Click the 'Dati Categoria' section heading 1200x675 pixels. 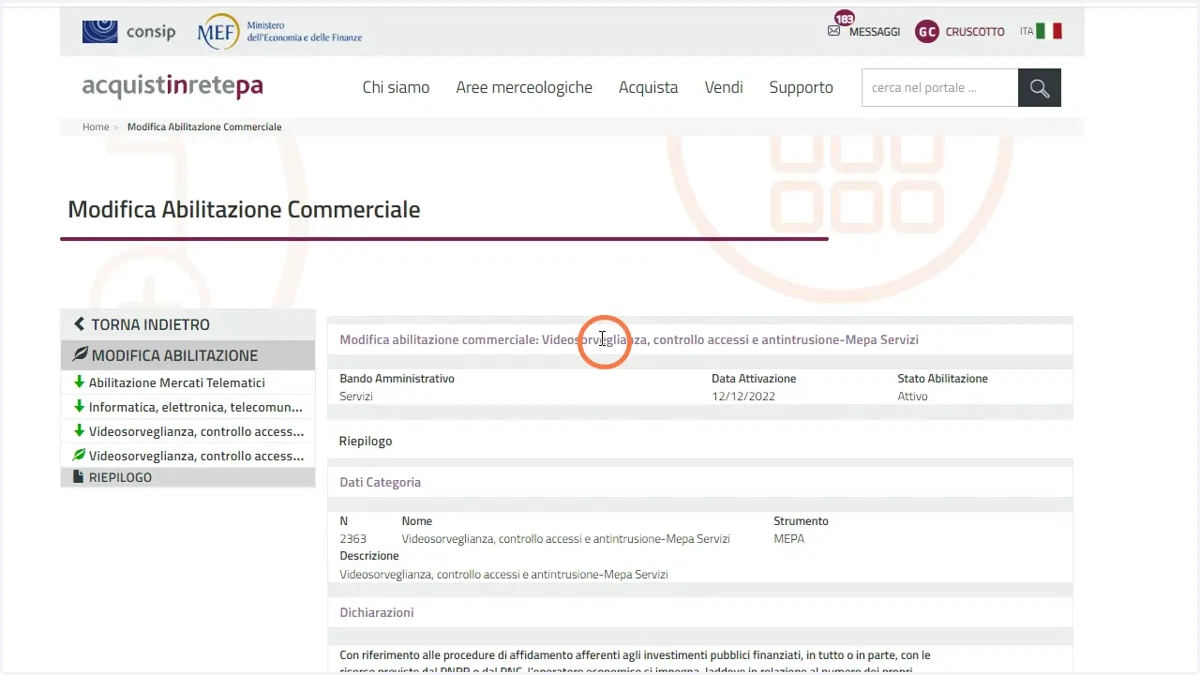(380, 482)
